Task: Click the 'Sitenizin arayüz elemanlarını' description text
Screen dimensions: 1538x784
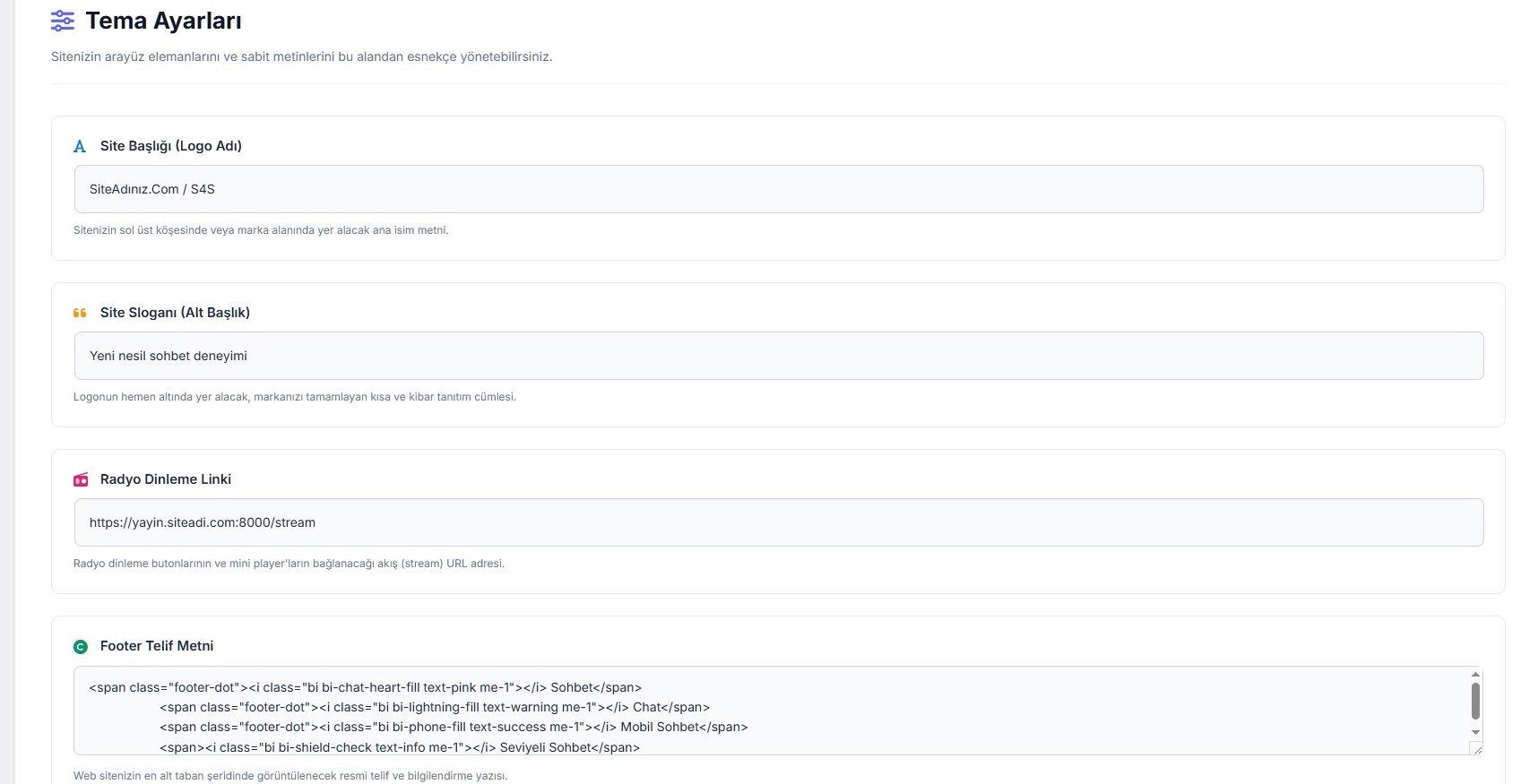Action: click(301, 56)
